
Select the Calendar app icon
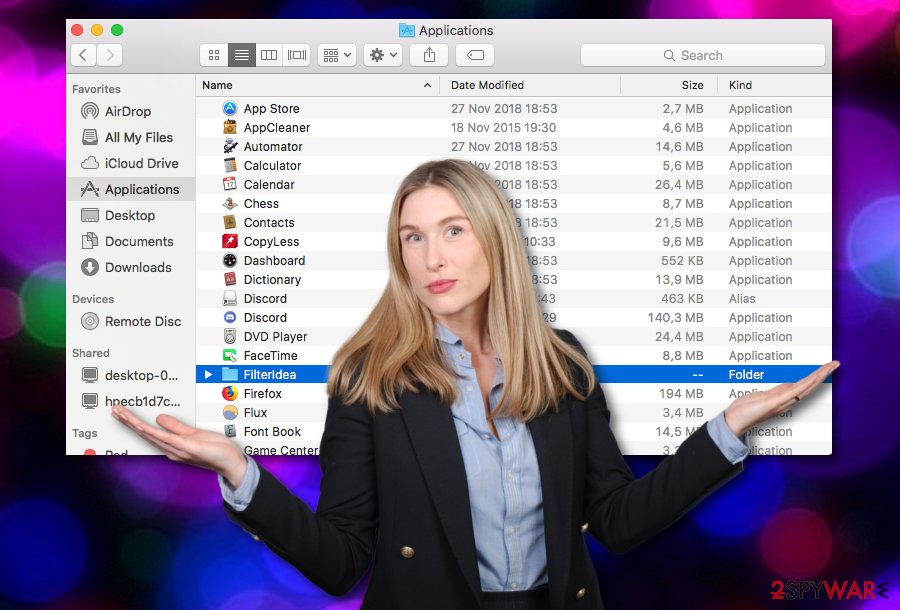[x=230, y=184]
